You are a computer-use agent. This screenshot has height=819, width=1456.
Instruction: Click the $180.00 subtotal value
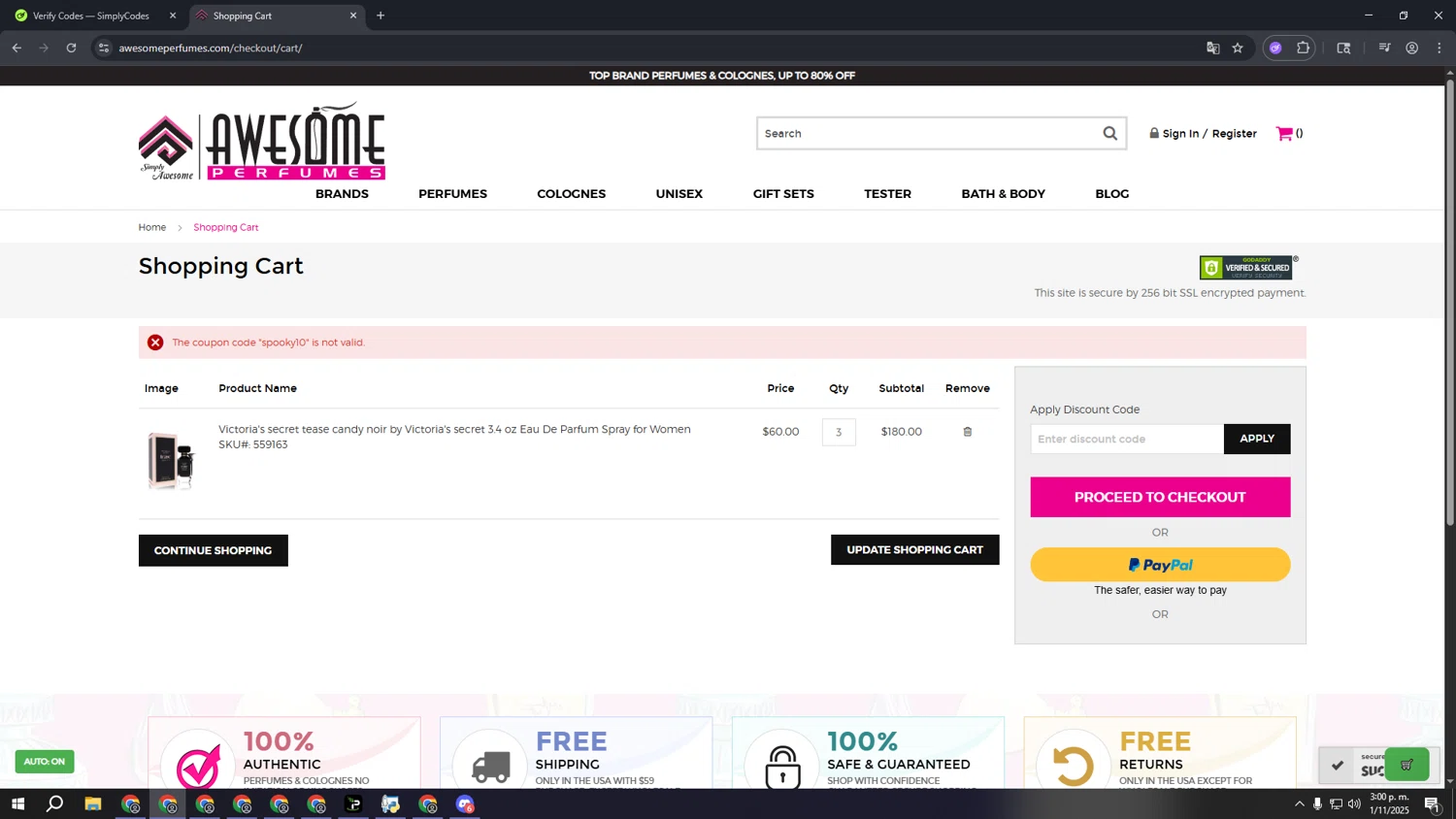(902, 432)
